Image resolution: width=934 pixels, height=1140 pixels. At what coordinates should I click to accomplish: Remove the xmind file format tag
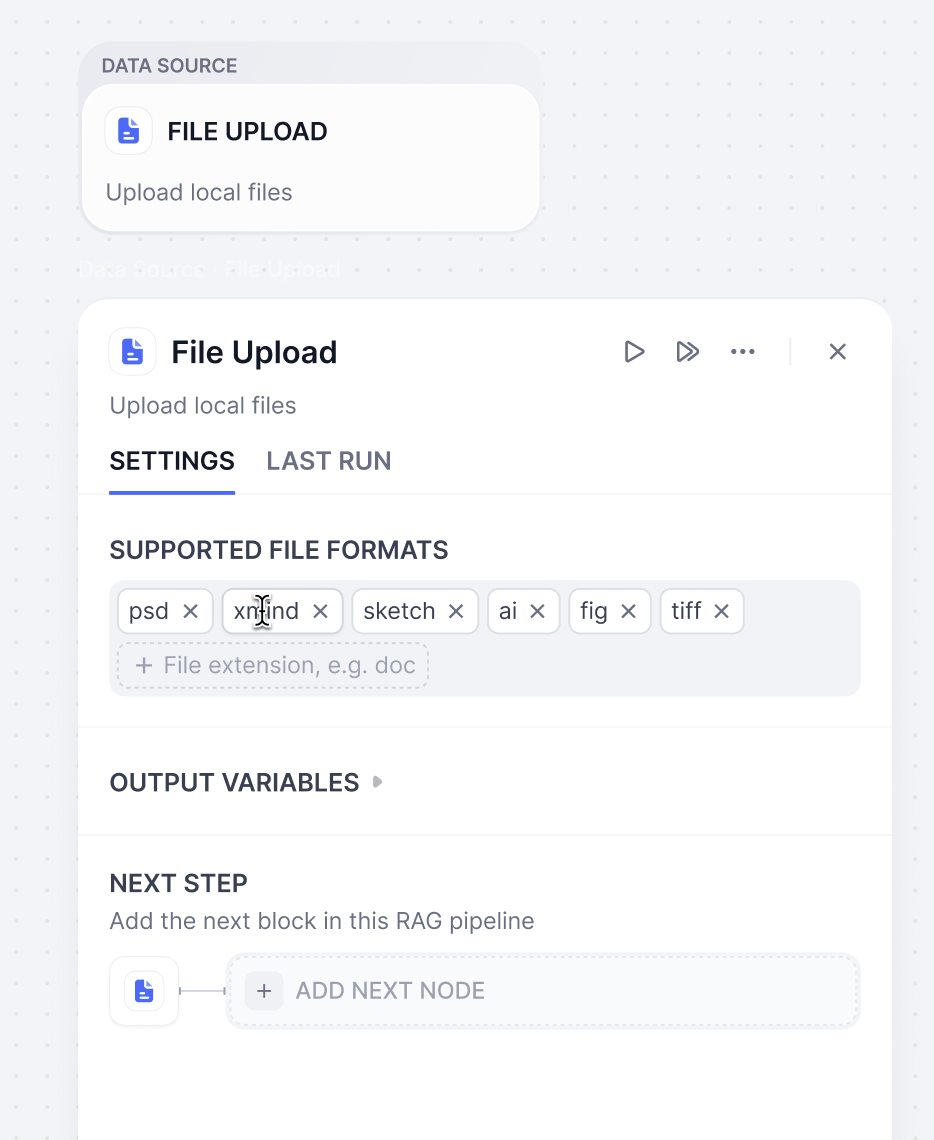point(321,611)
